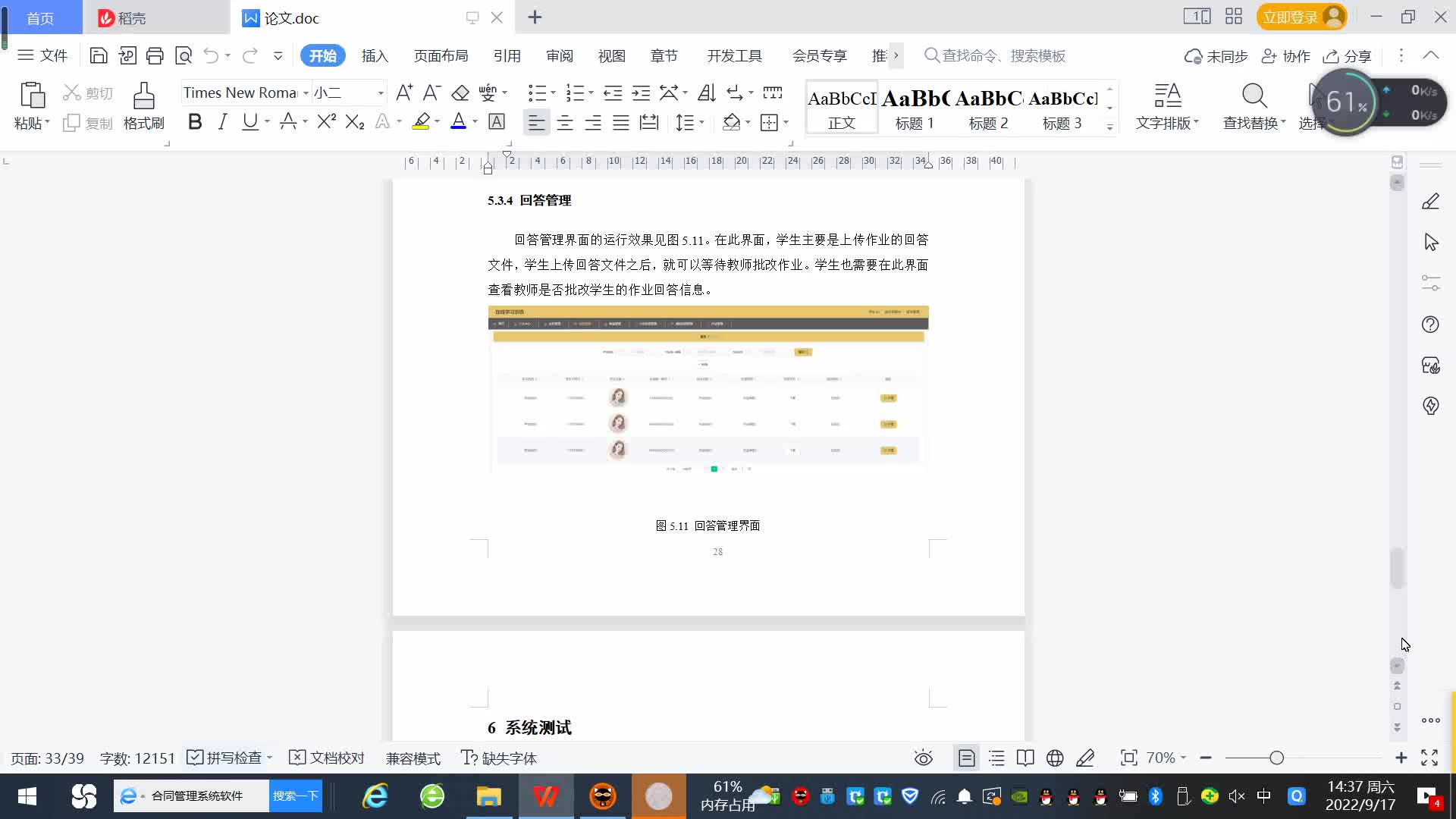Screen dimensions: 1456x819
Task: Switch to 页面布局 ribbon tab
Action: 441,55
